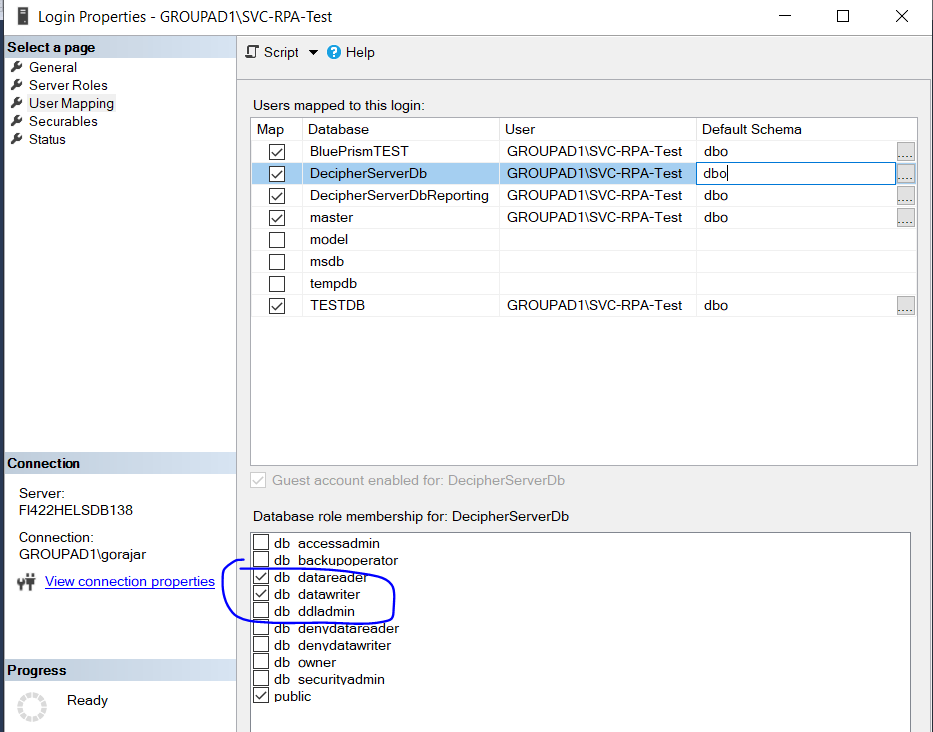Image resolution: width=933 pixels, height=732 pixels.
Task: Check the Map checkbox for tempdb
Action: point(277,284)
